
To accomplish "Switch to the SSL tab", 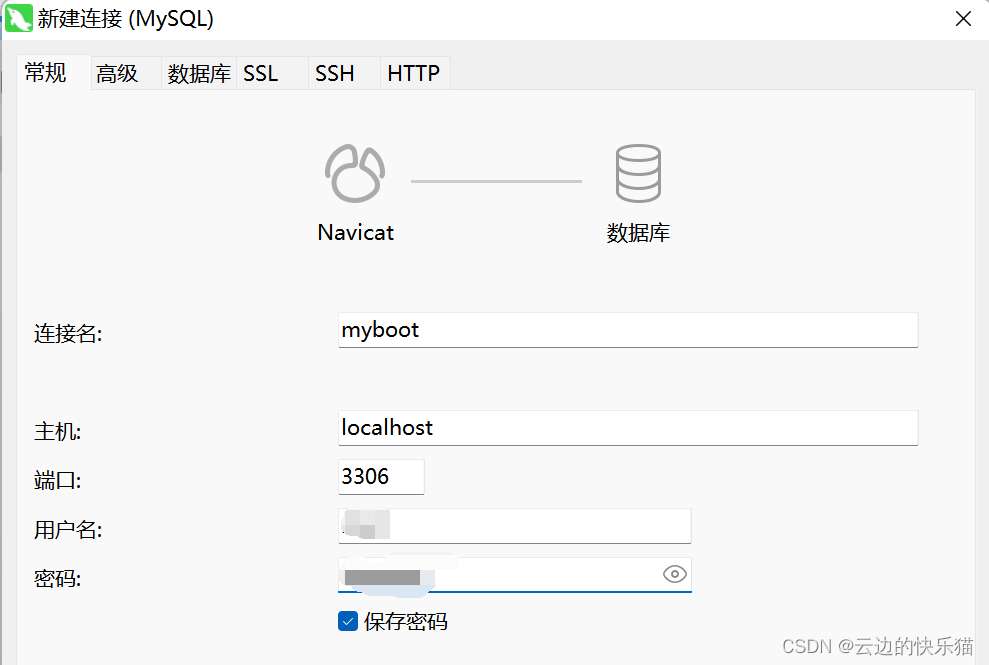I will click(272, 73).
